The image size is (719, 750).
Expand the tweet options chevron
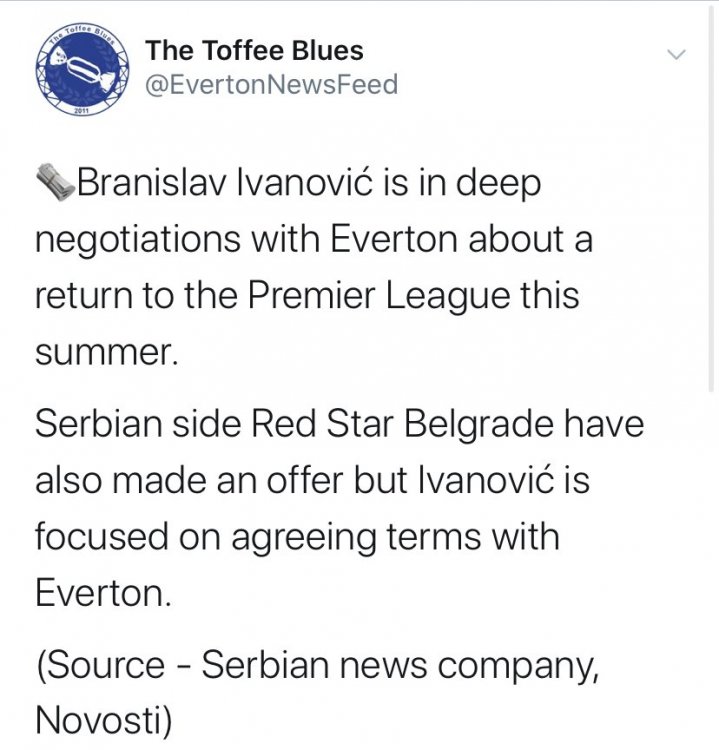677,54
